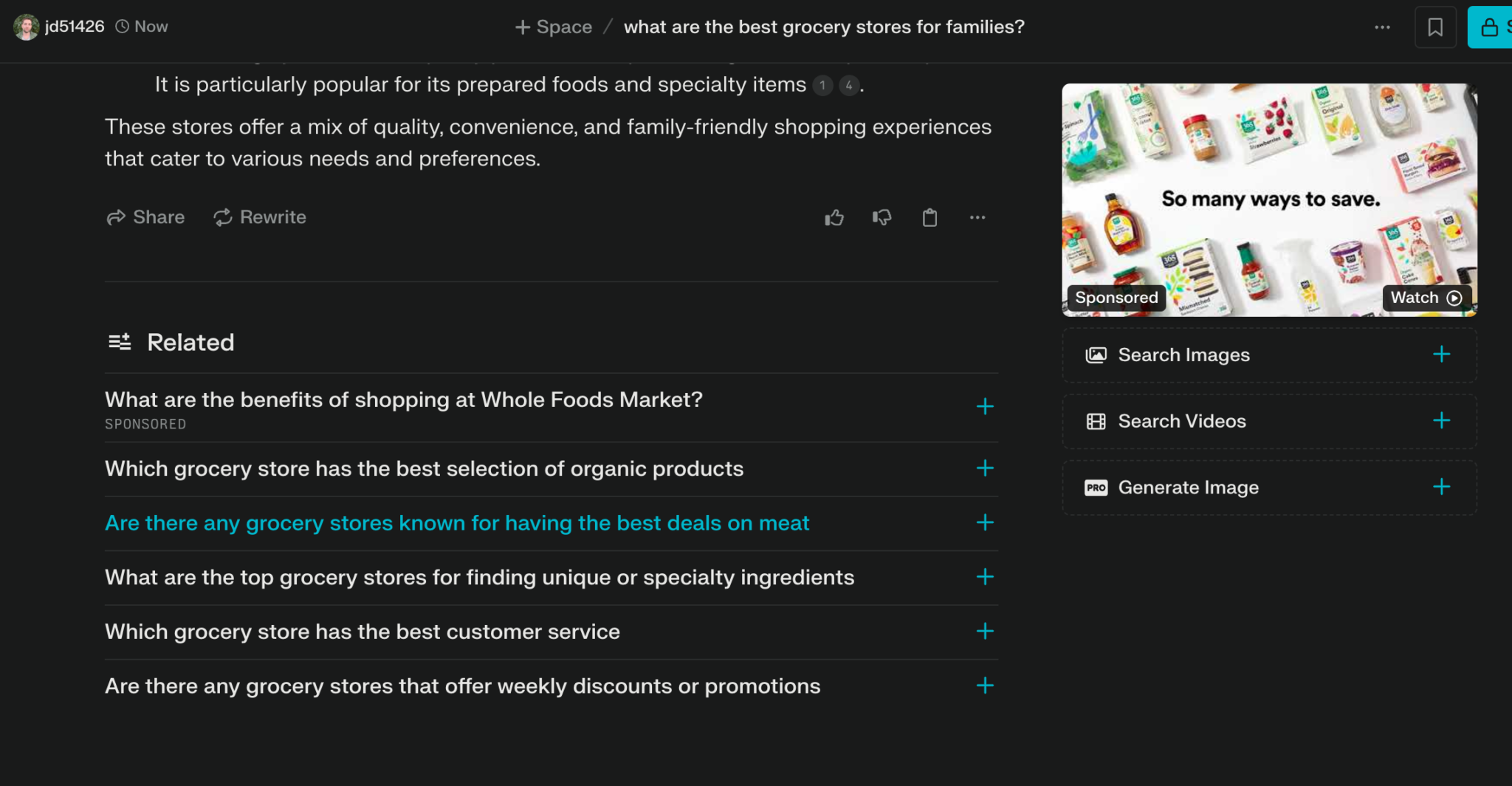Image resolution: width=1512 pixels, height=786 pixels.
Task: Click the jd51426 profile avatar
Action: pyautogui.click(x=26, y=27)
